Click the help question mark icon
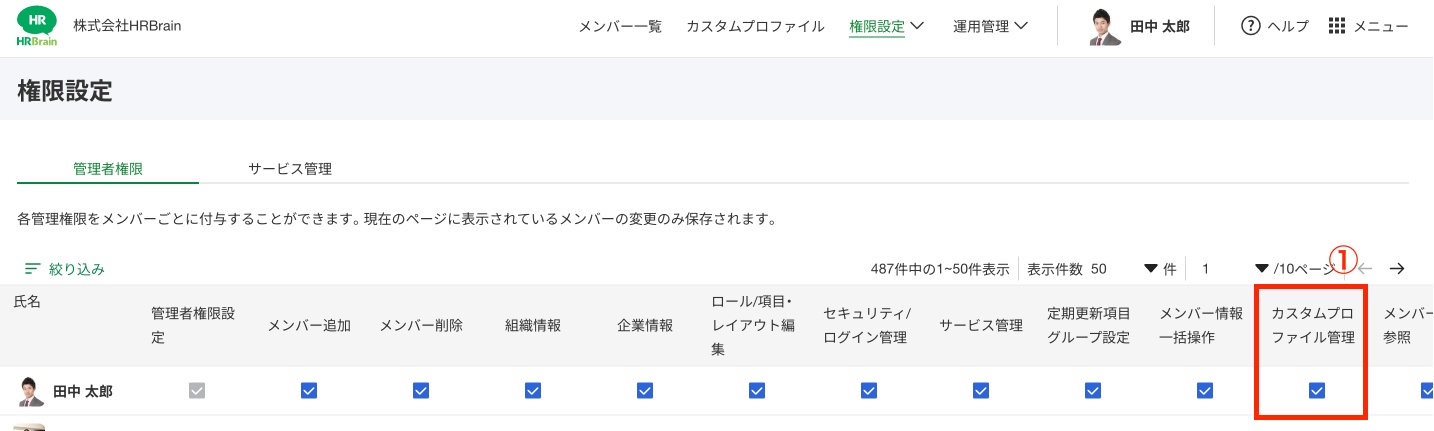Image resolution: width=1434 pixels, height=431 pixels. pos(1250,26)
